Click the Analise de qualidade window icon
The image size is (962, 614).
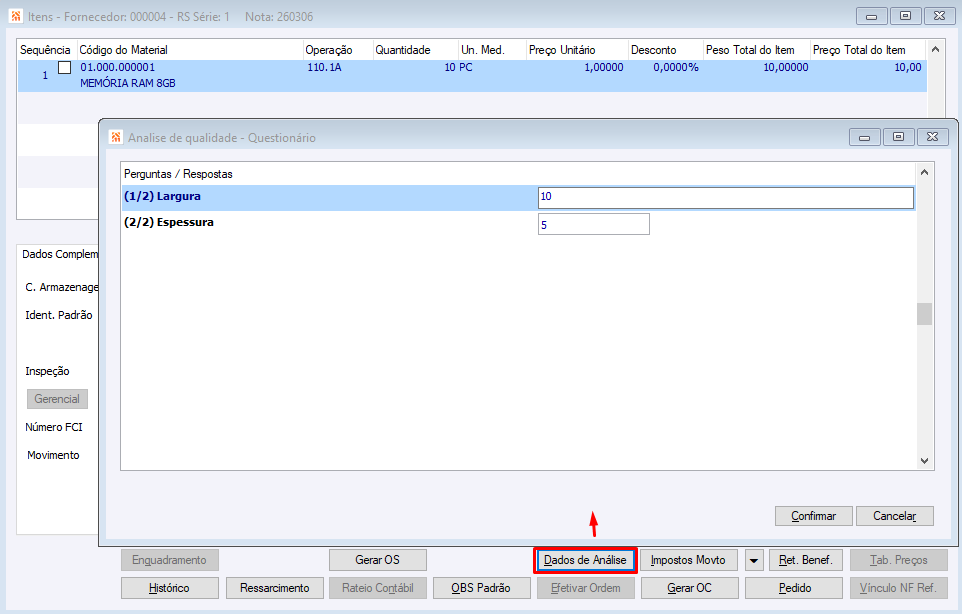[115, 137]
